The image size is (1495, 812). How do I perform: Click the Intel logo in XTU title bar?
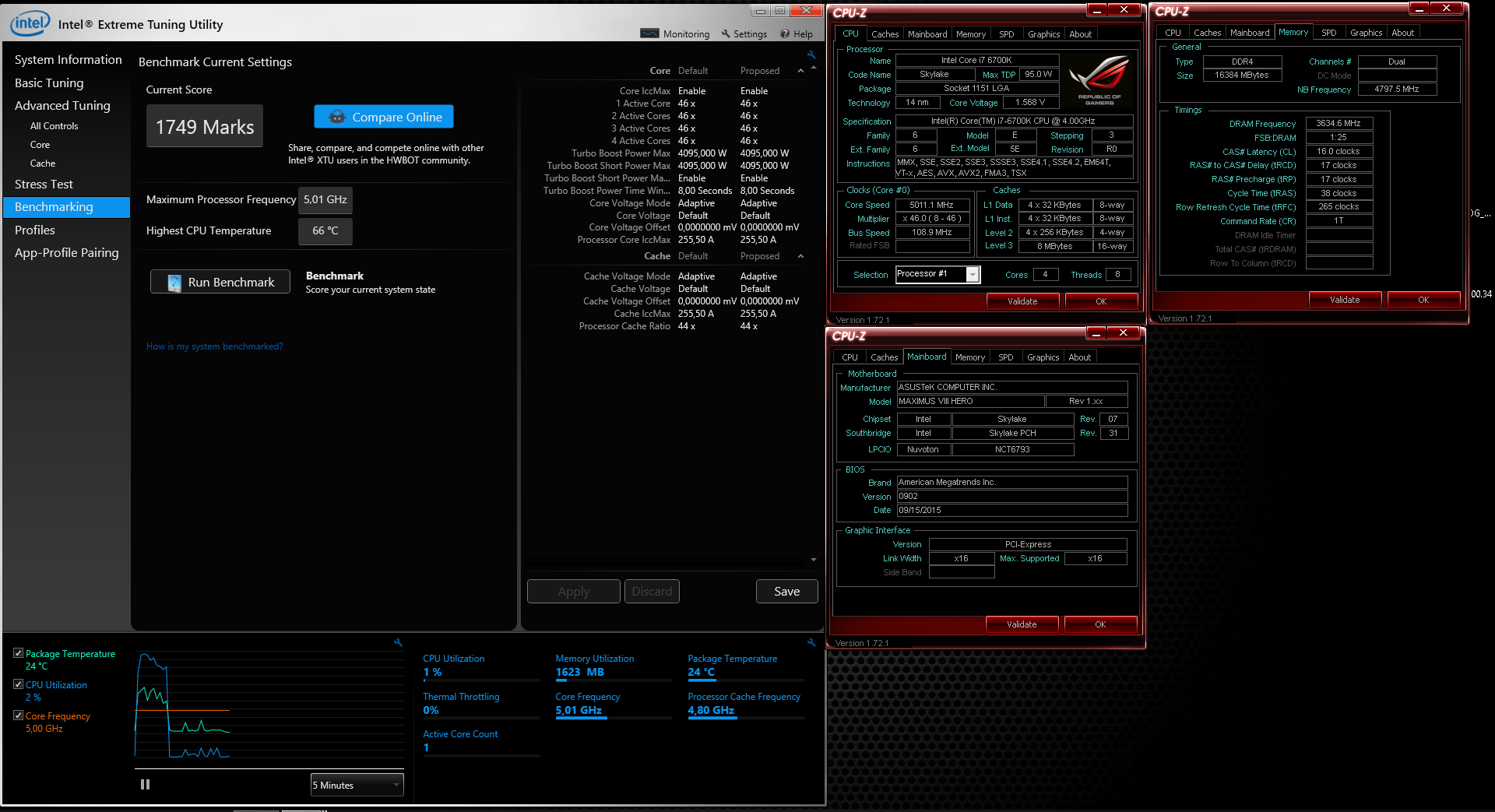coord(30,23)
